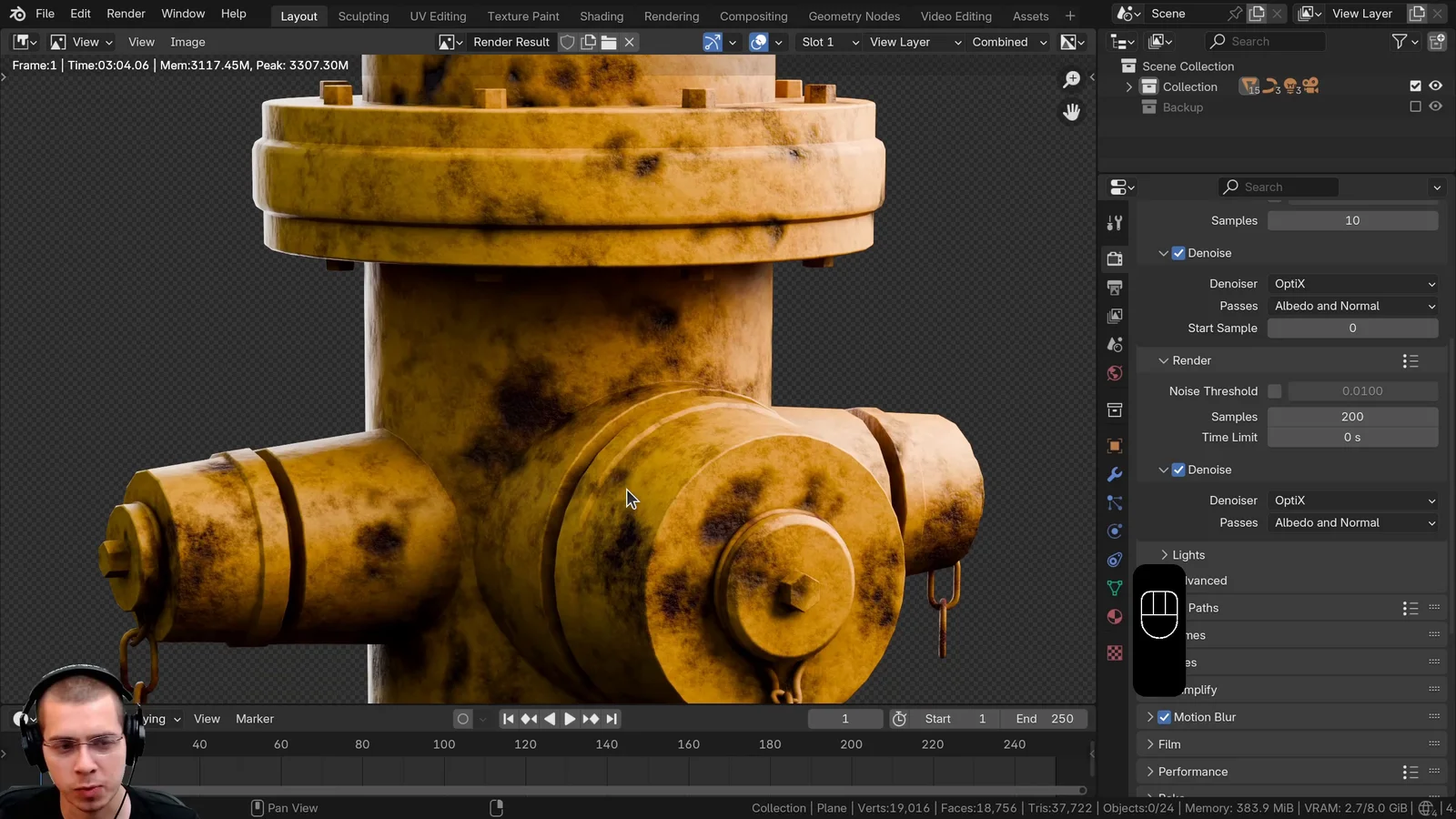Select the Modifier Properties wrench icon
Viewport: 1456px width, 819px height.
[1114, 474]
